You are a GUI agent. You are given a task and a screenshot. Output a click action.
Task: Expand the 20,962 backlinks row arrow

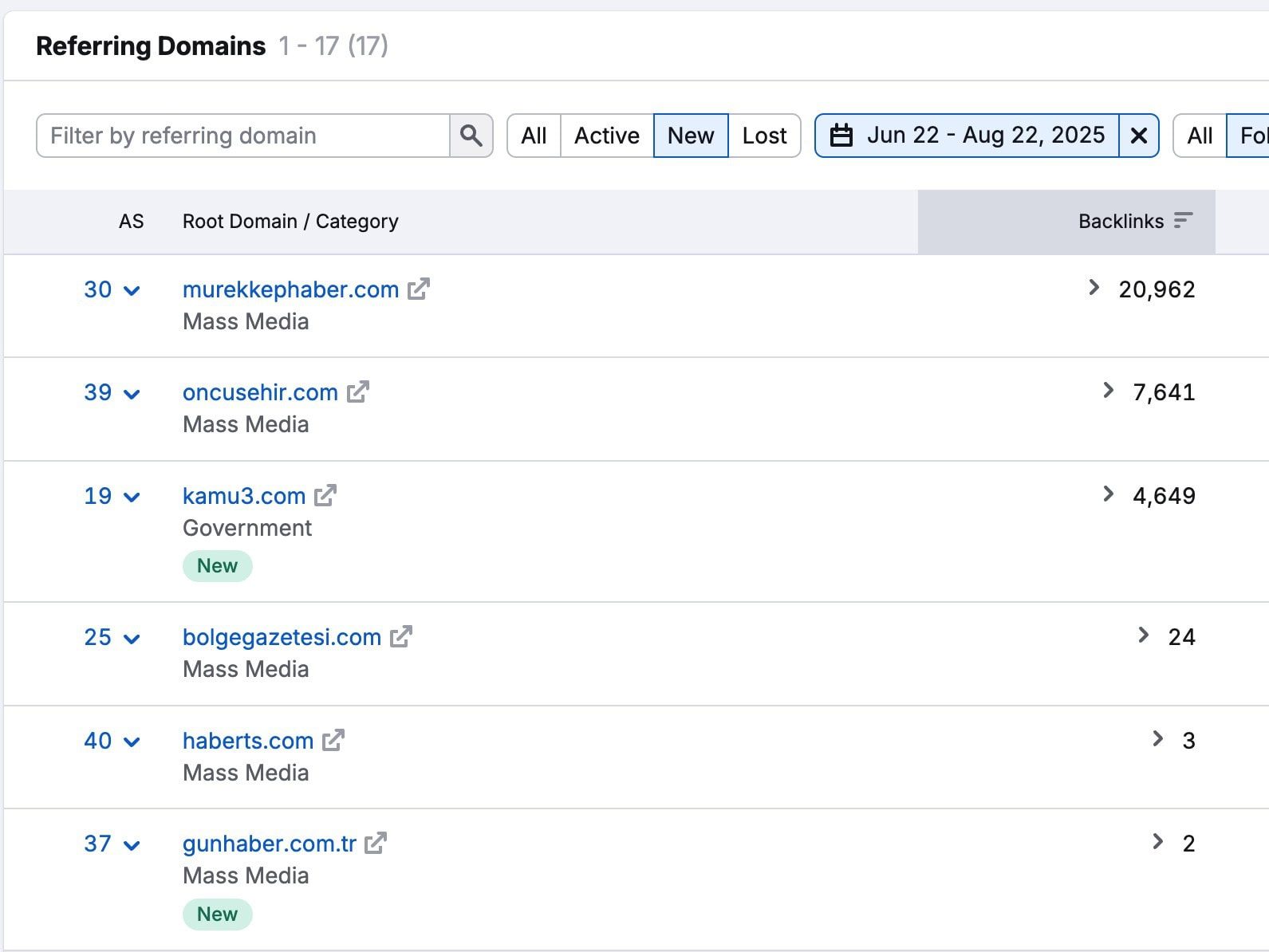tap(1094, 288)
